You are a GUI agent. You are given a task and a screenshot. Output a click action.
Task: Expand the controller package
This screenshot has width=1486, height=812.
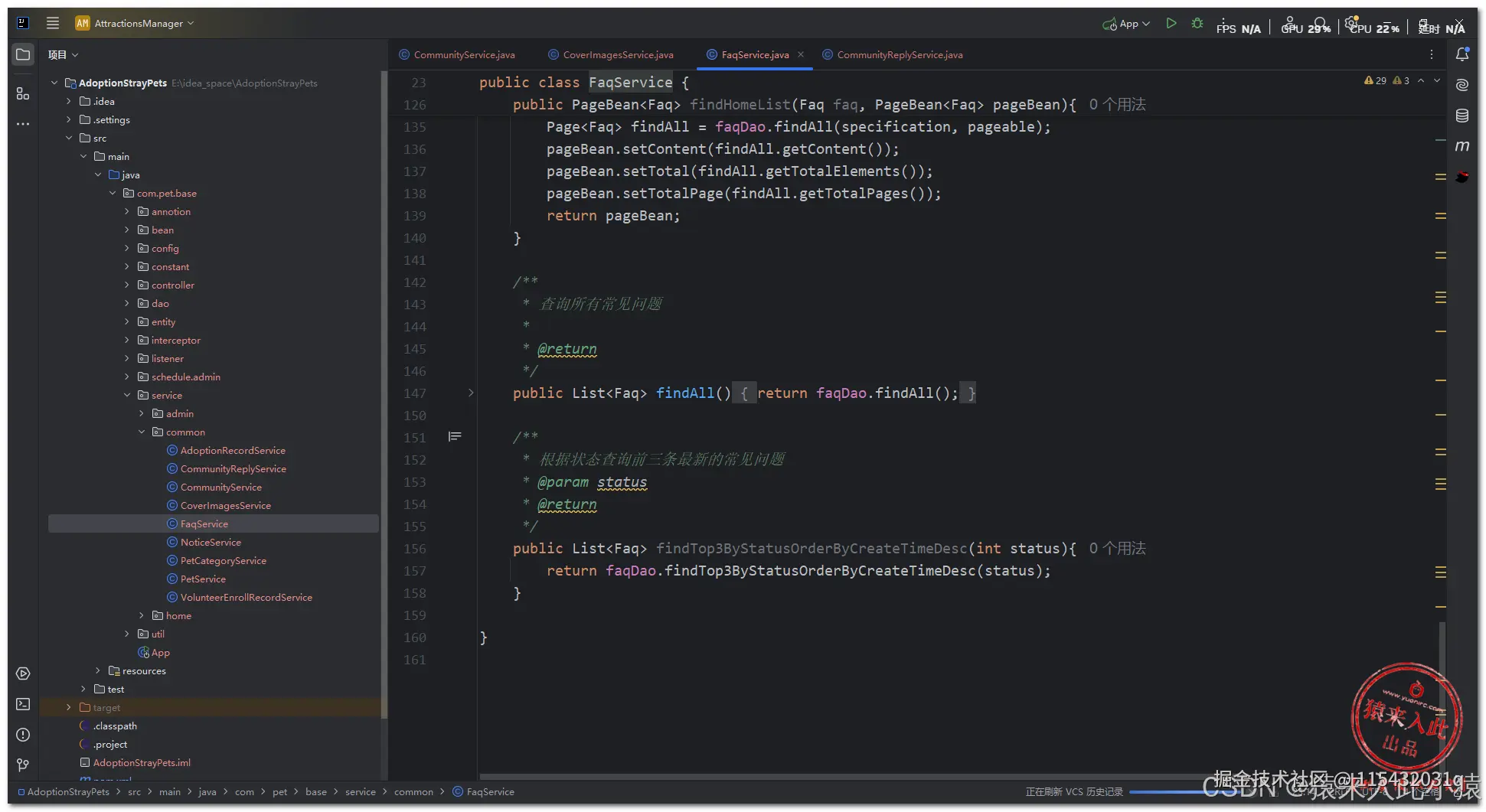tap(127, 285)
